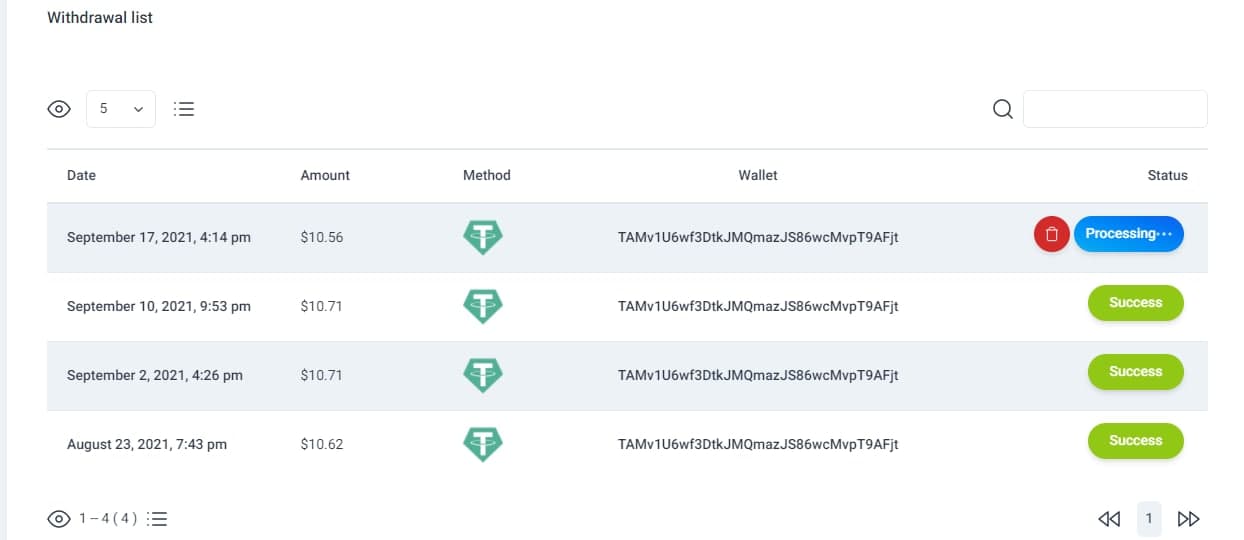Image resolution: width=1244 pixels, height=540 pixels.
Task: Open the rows-per-page dropdown showing 5
Action: [121, 109]
